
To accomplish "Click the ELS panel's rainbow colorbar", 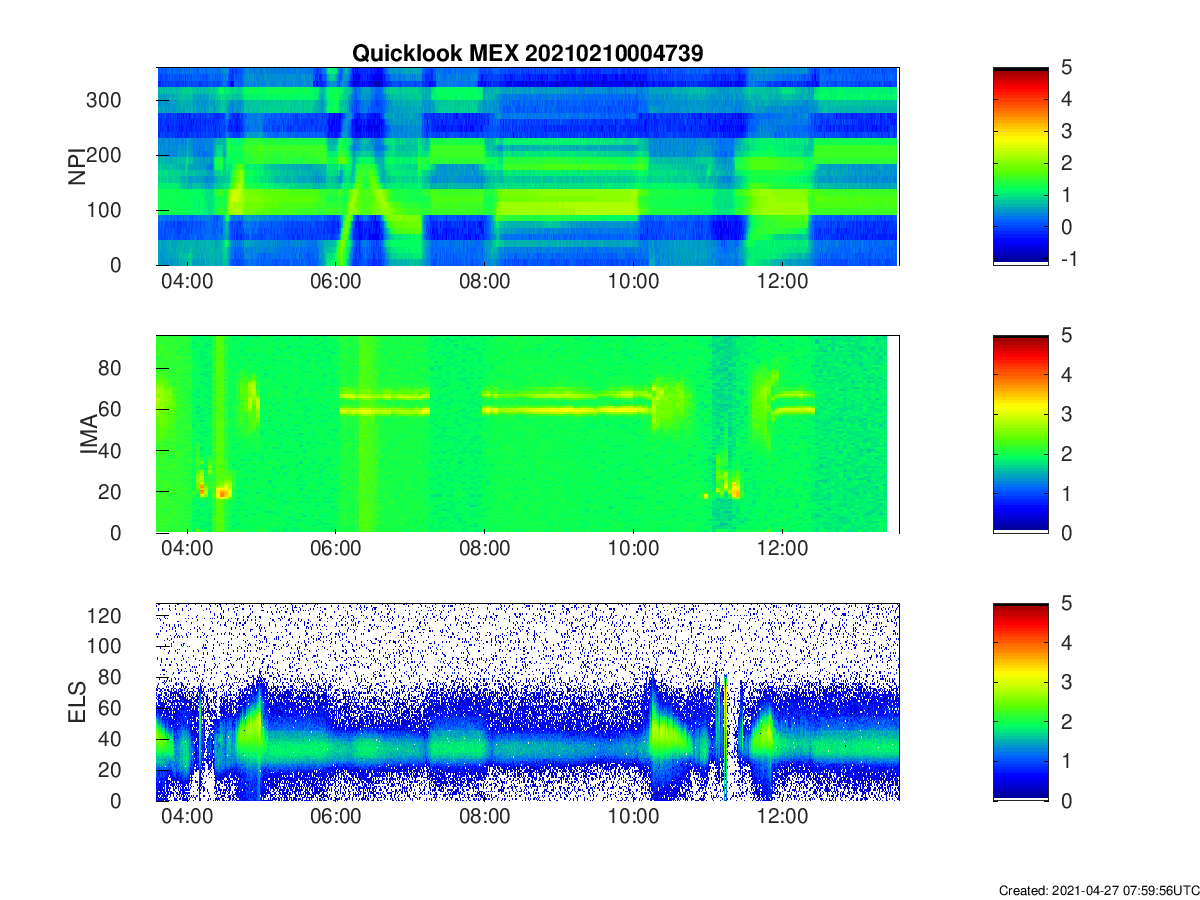I will click(1020, 702).
